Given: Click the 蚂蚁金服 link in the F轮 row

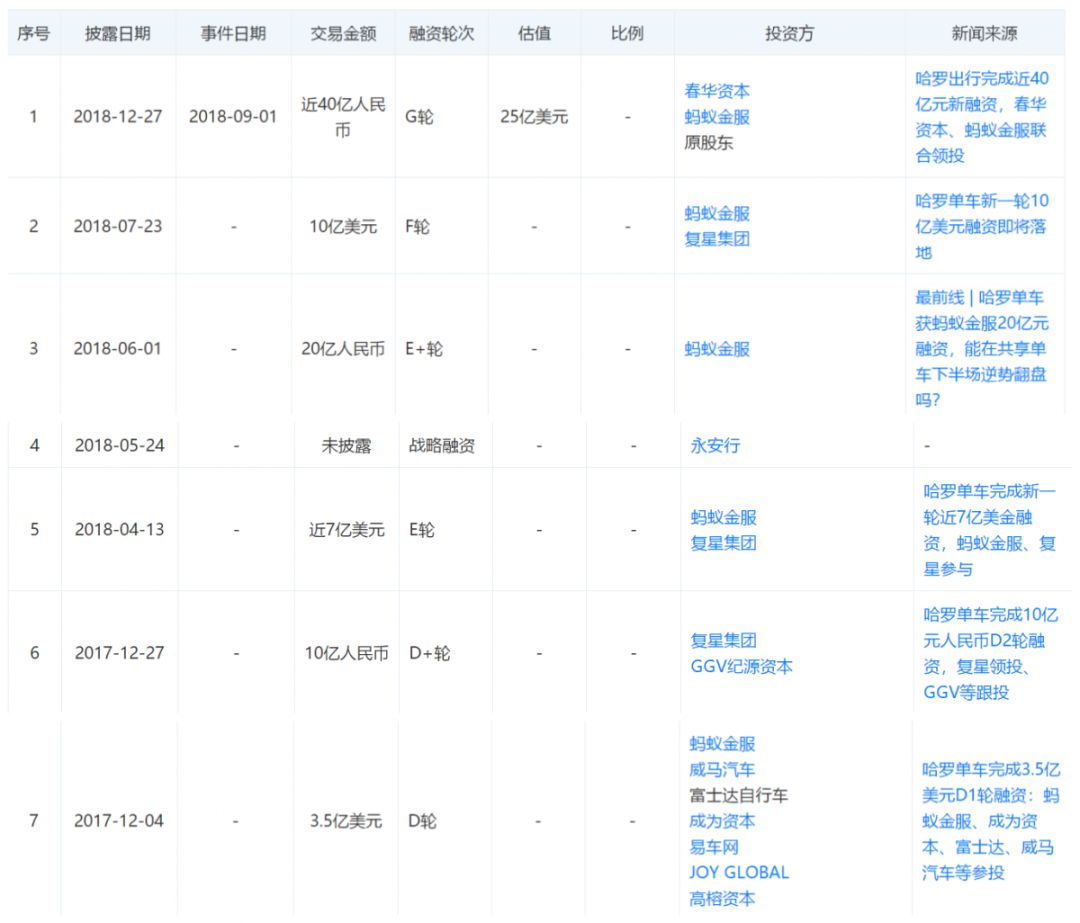Looking at the screenshot, I should (716, 214).
